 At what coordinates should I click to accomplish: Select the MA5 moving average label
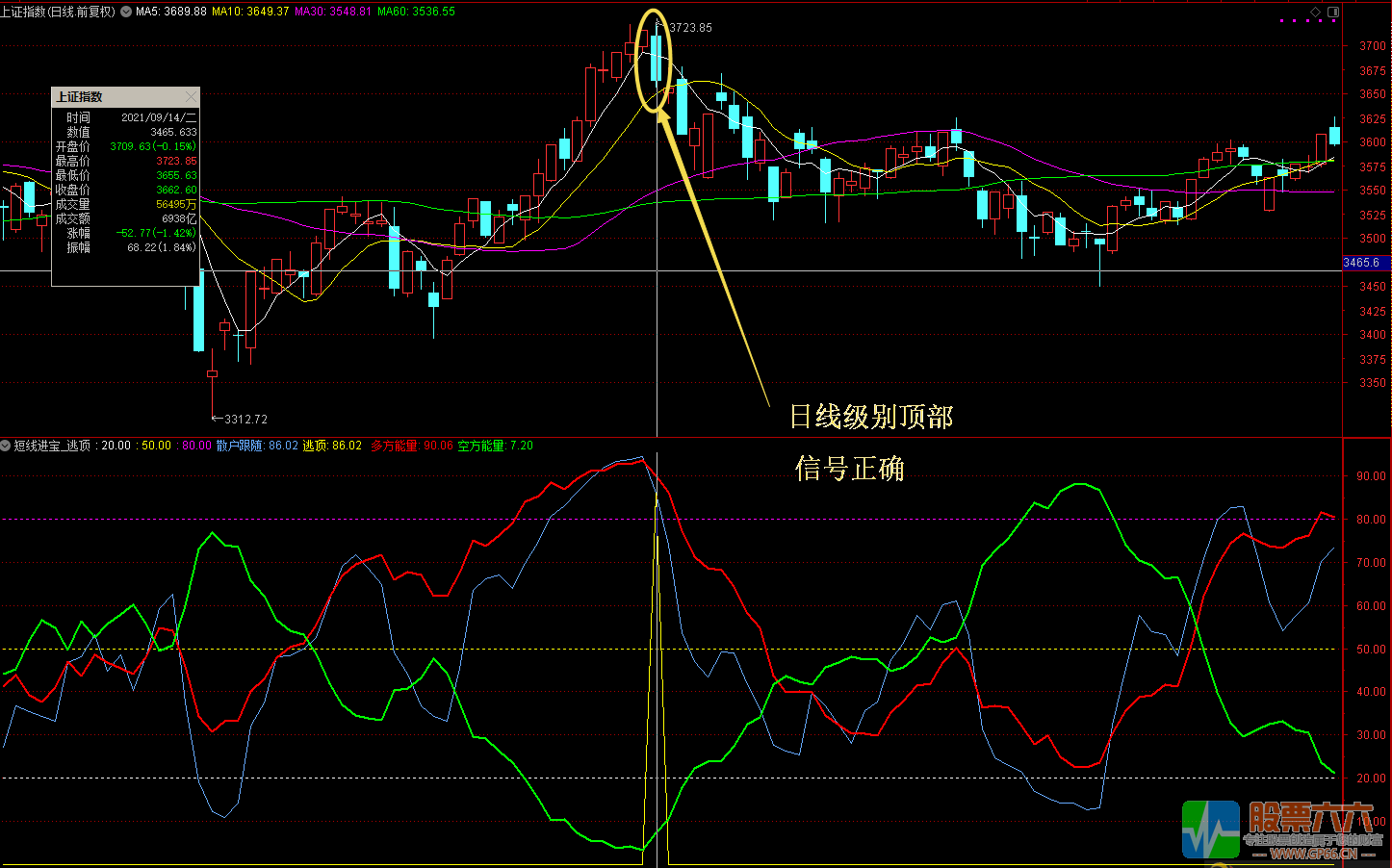(x=171, y=12)
